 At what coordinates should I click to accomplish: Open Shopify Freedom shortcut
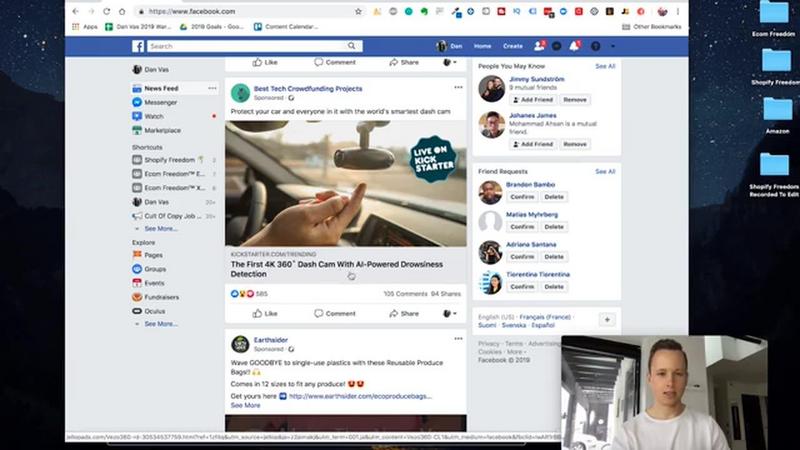point(168,160)
